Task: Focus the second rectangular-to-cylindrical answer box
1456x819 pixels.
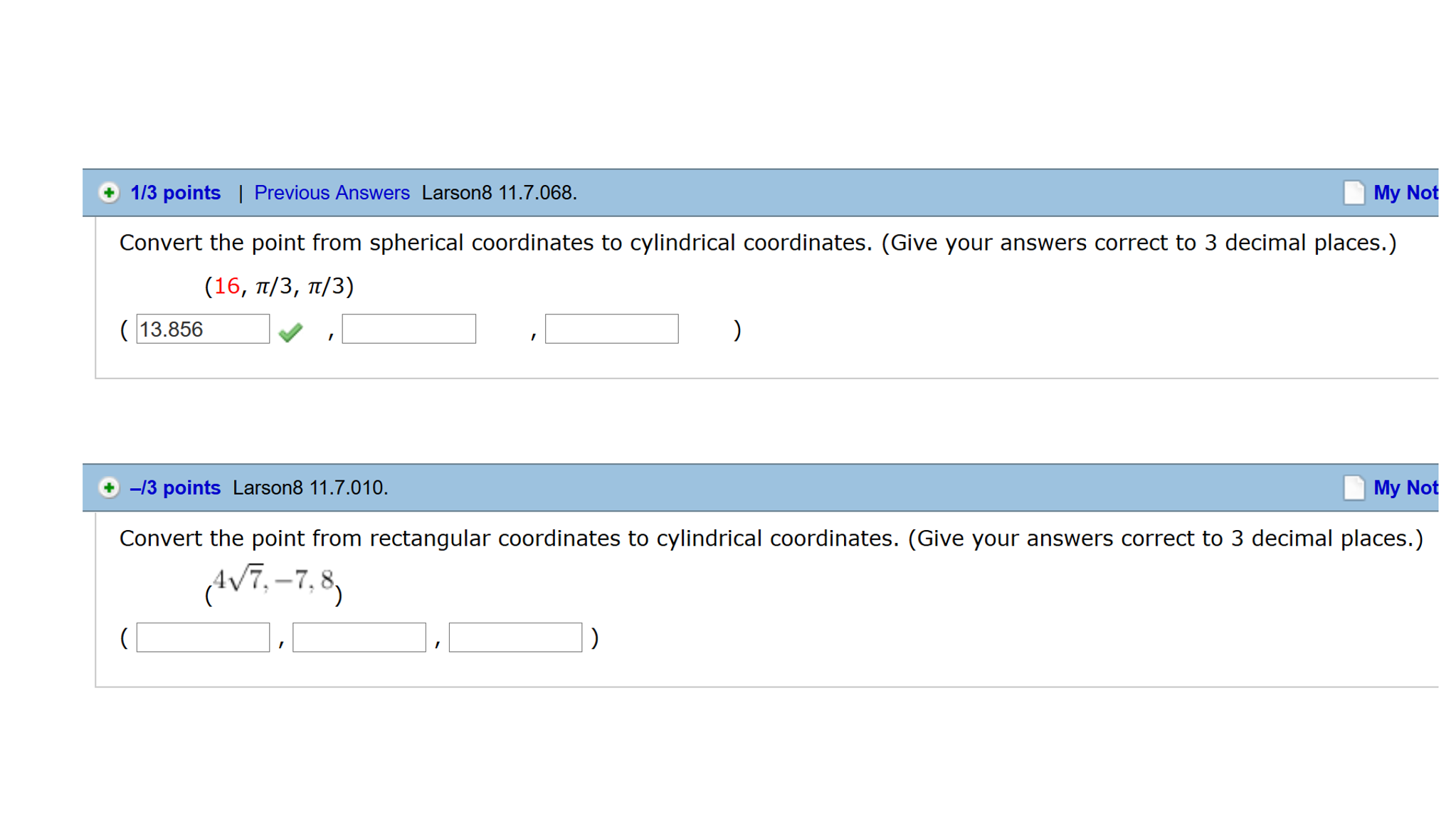Action: [x=359, y=638]
